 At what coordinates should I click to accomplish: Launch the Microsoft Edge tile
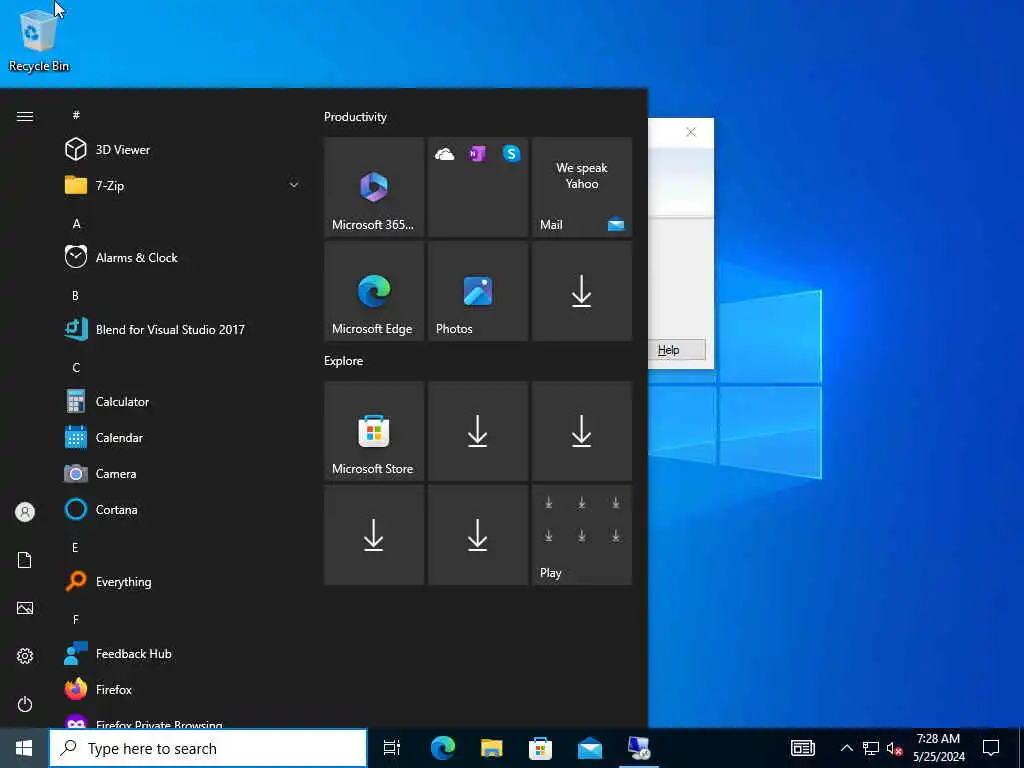374,291
